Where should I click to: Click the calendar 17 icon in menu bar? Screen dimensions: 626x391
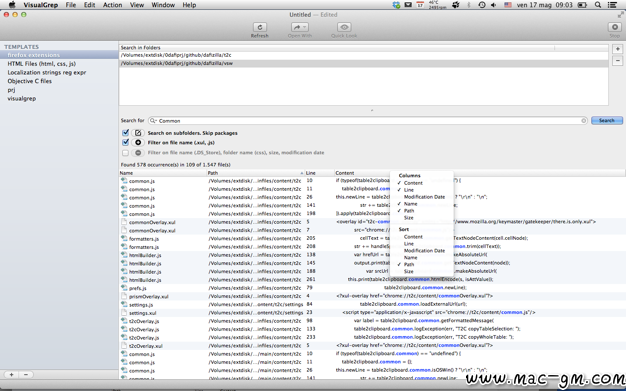click(420, 5)
